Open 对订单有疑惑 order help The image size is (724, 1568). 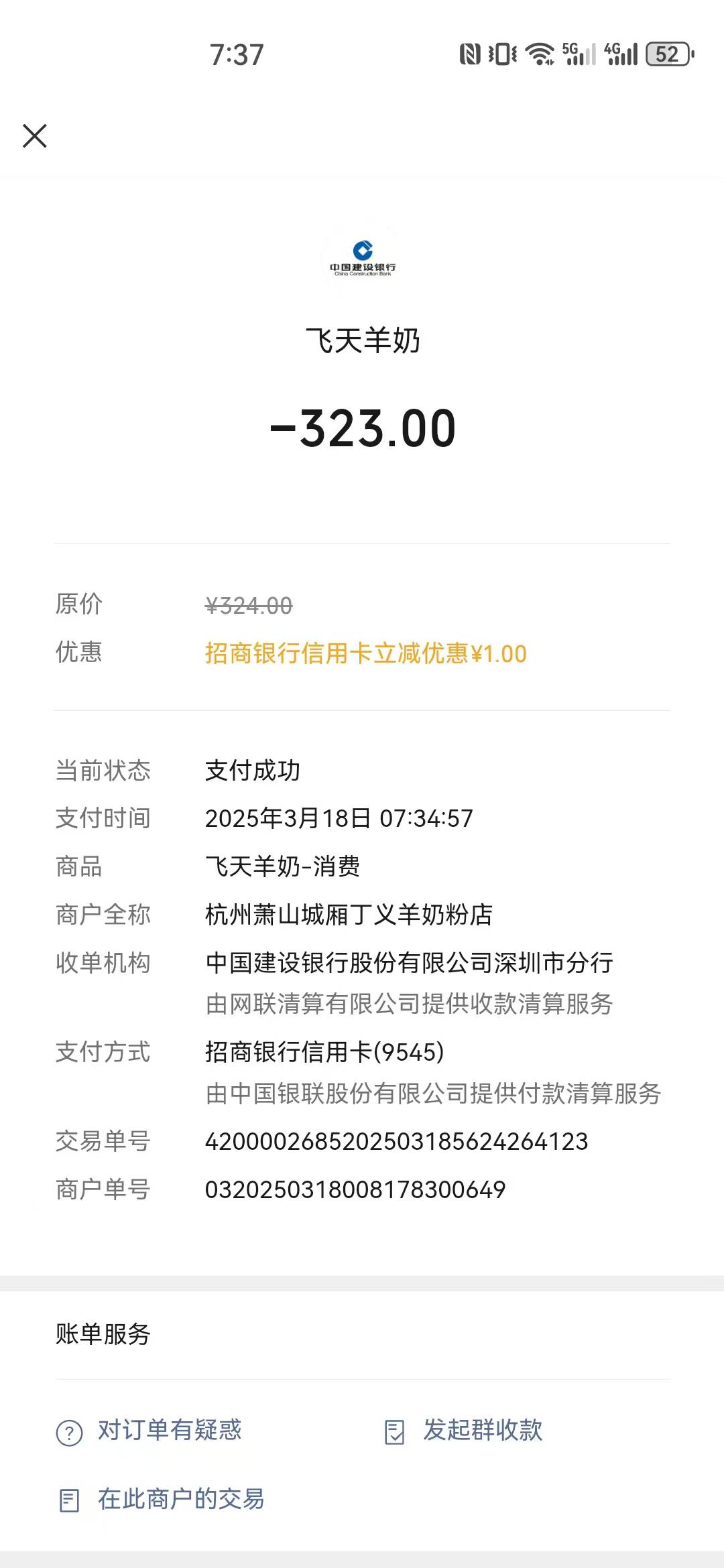[170, 1430]
